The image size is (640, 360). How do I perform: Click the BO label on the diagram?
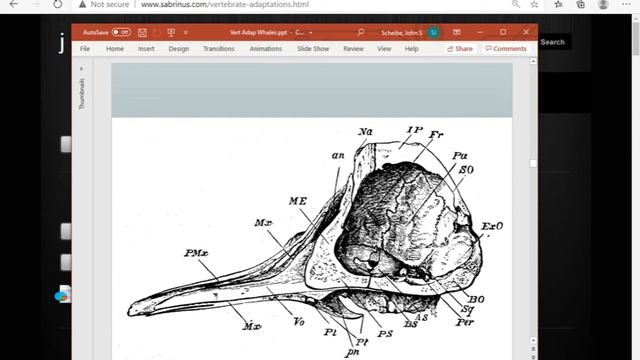point(476,300)
